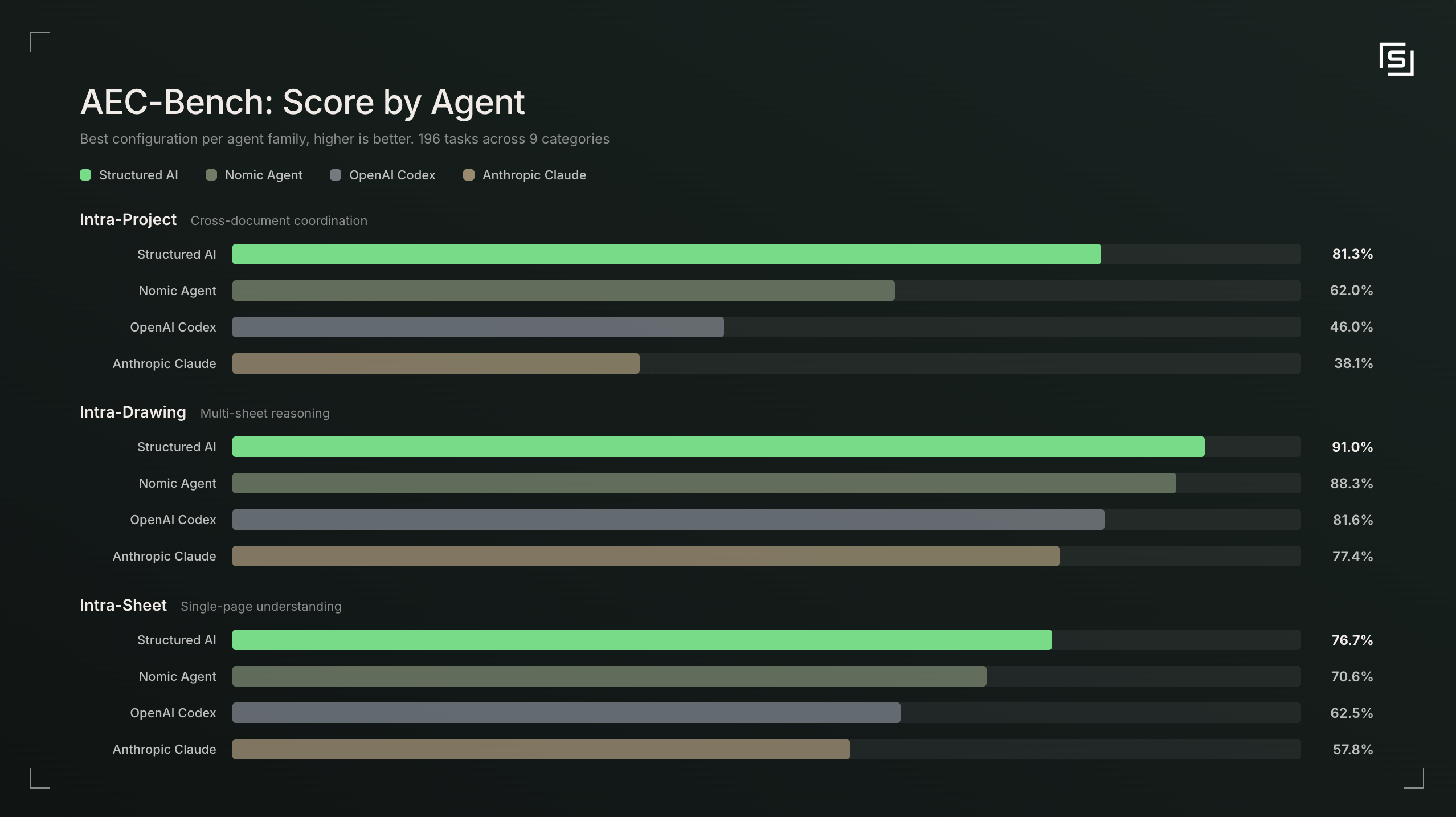Image resolution: width=1456 pixels, height=817 pixels.
Task: Click the Anthropic Claude tan legend swatch
Action: coord(469,175)
